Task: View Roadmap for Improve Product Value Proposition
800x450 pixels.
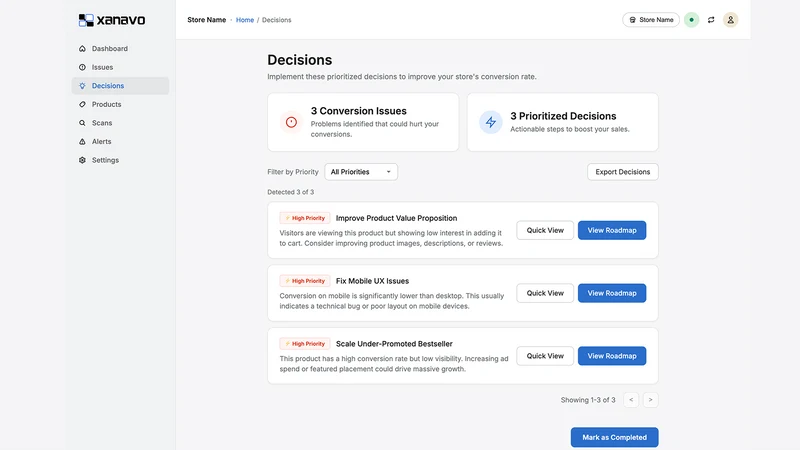Action: click(x=612, y=230)
